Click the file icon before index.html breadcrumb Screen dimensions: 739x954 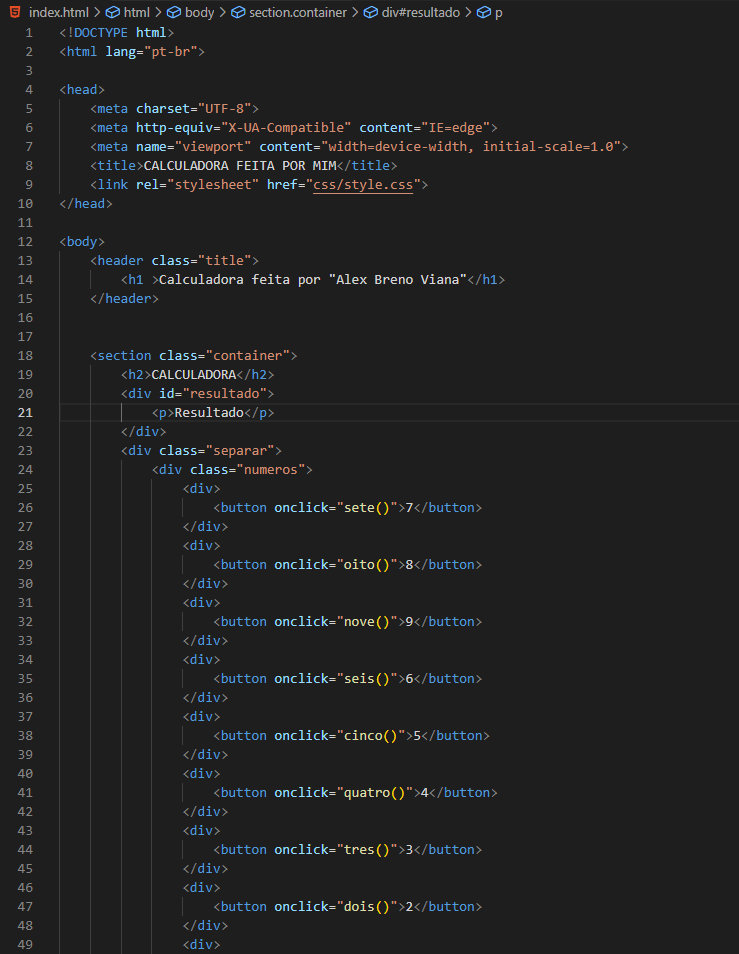14,12
